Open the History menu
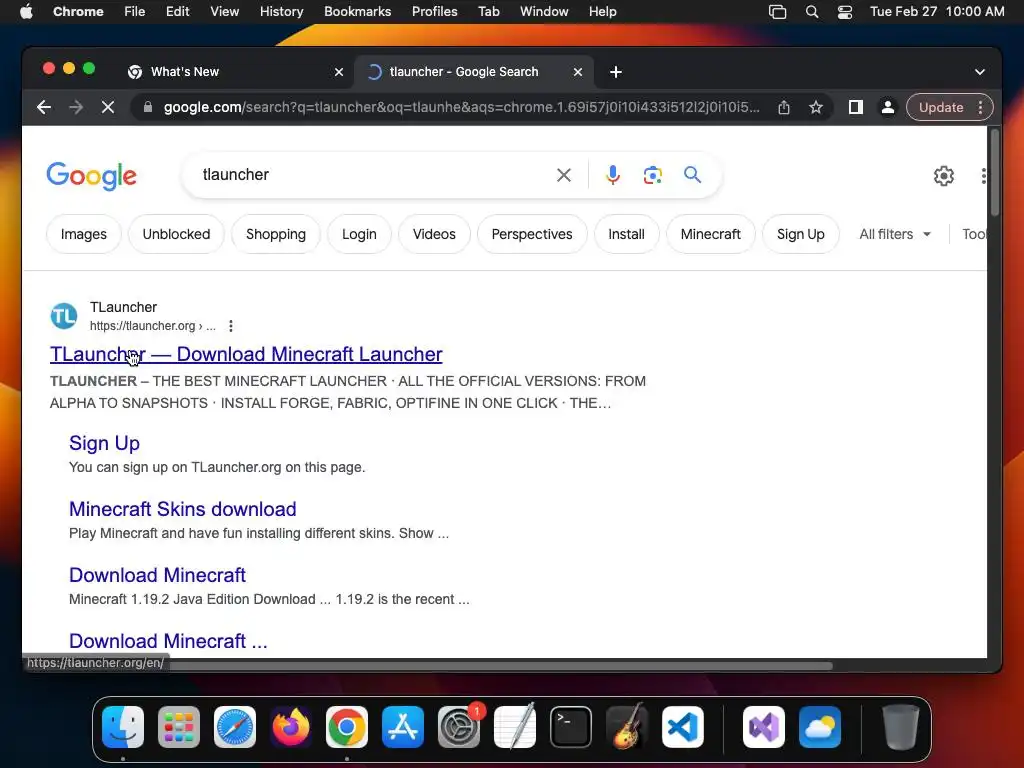The image size is (1024, 768). pyautogui.click(x=281, y=12)
